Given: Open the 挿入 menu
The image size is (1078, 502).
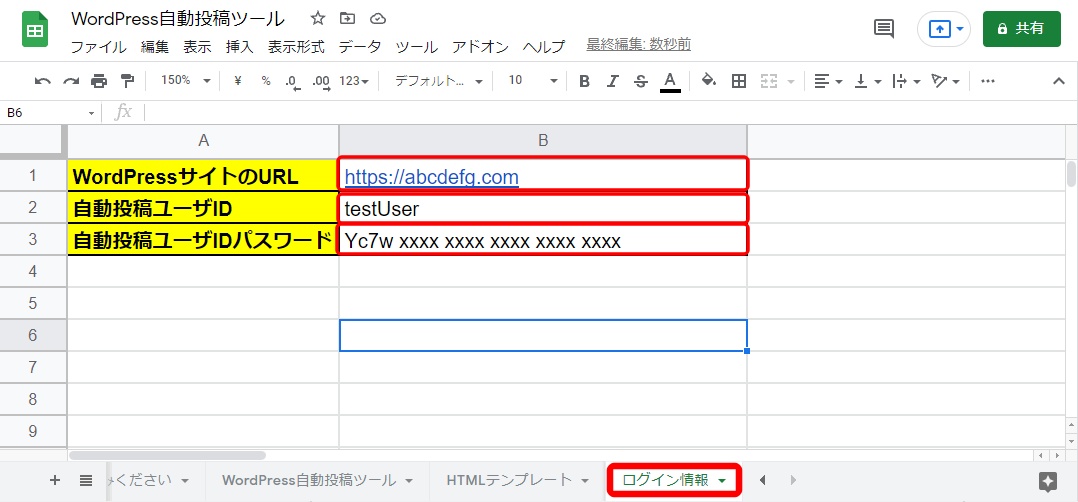Looking at the screenshot, I should [239, 47].
